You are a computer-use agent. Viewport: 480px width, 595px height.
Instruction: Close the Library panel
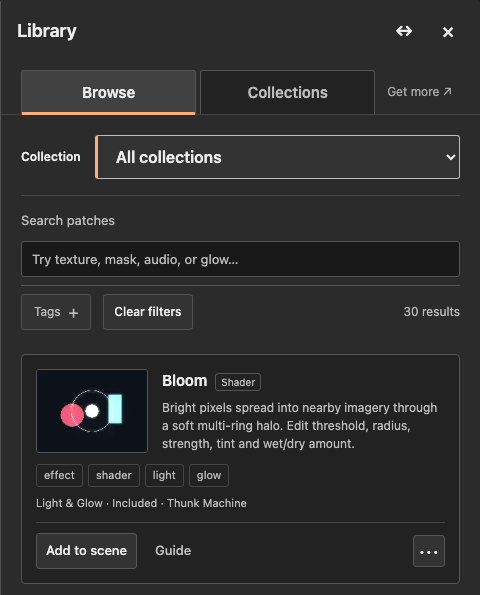[448, 32]
